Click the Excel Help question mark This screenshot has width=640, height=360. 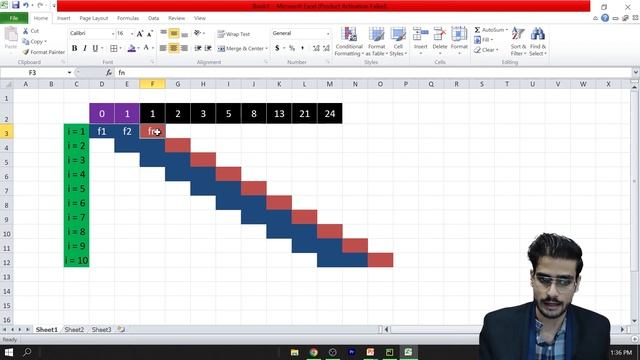pos(605,18)
